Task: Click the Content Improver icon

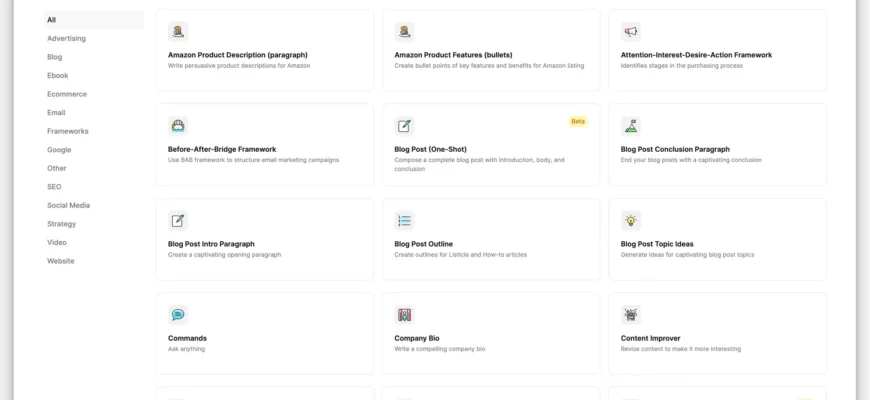Action: (630, 315)
